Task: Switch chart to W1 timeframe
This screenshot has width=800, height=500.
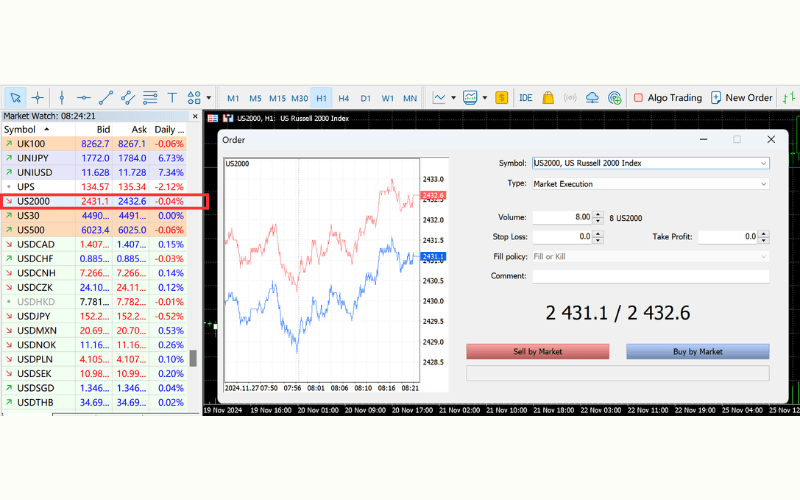Action: pyautogui.click(x=388, y=98)
